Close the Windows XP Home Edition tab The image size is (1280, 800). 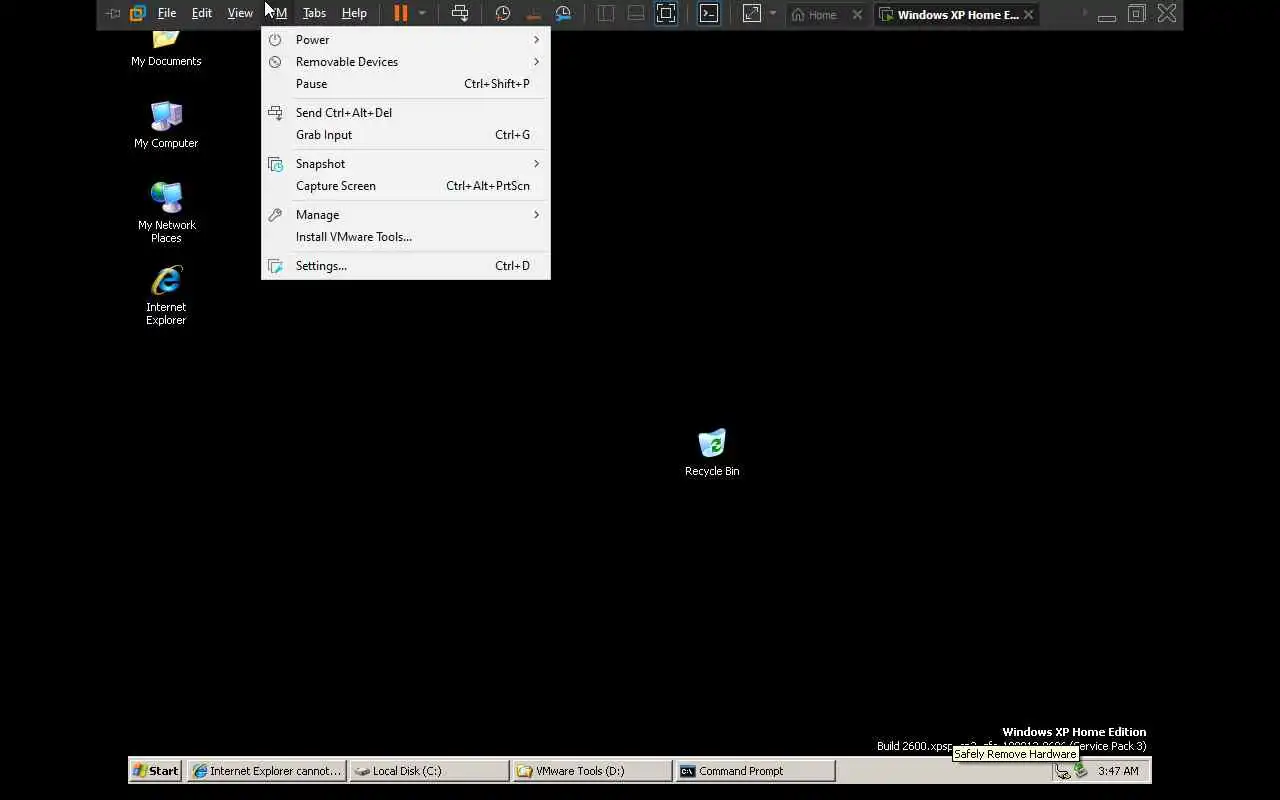tap(1028, 14)
